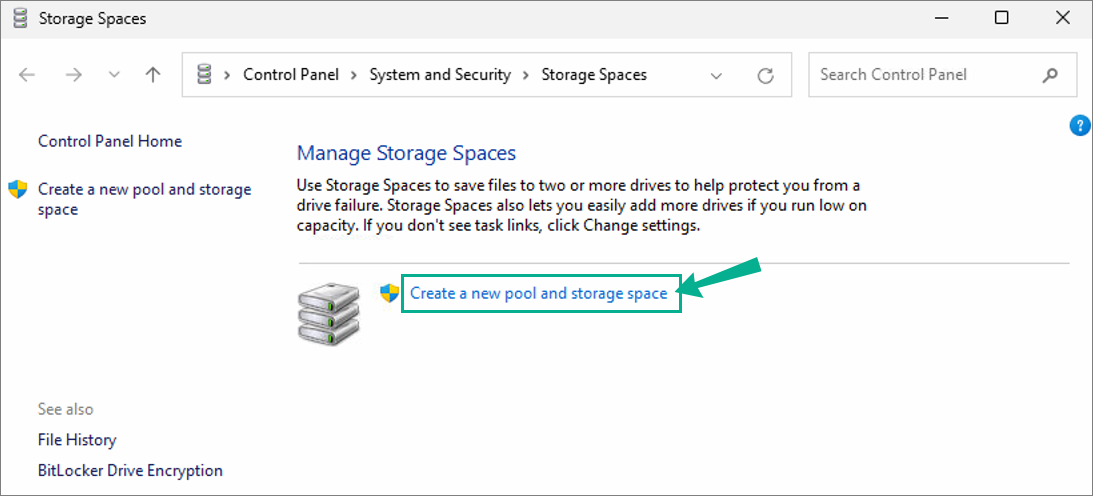Viewport: 1093px width, 496px height.
Task: Click the shield icon in the left sidebar
Action: tap(17, 189)
